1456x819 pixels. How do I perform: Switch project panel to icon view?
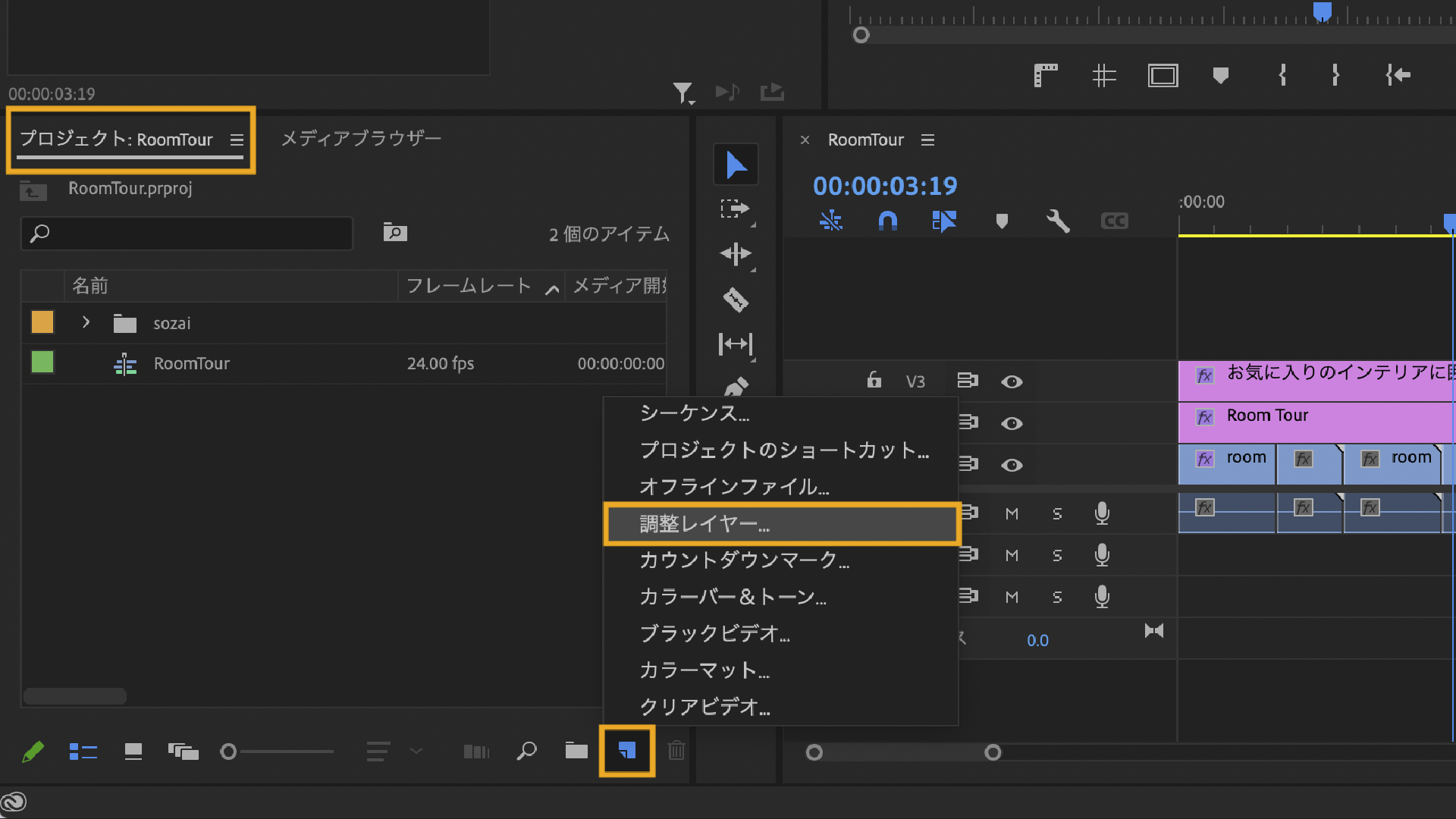[x=133, y=752]
